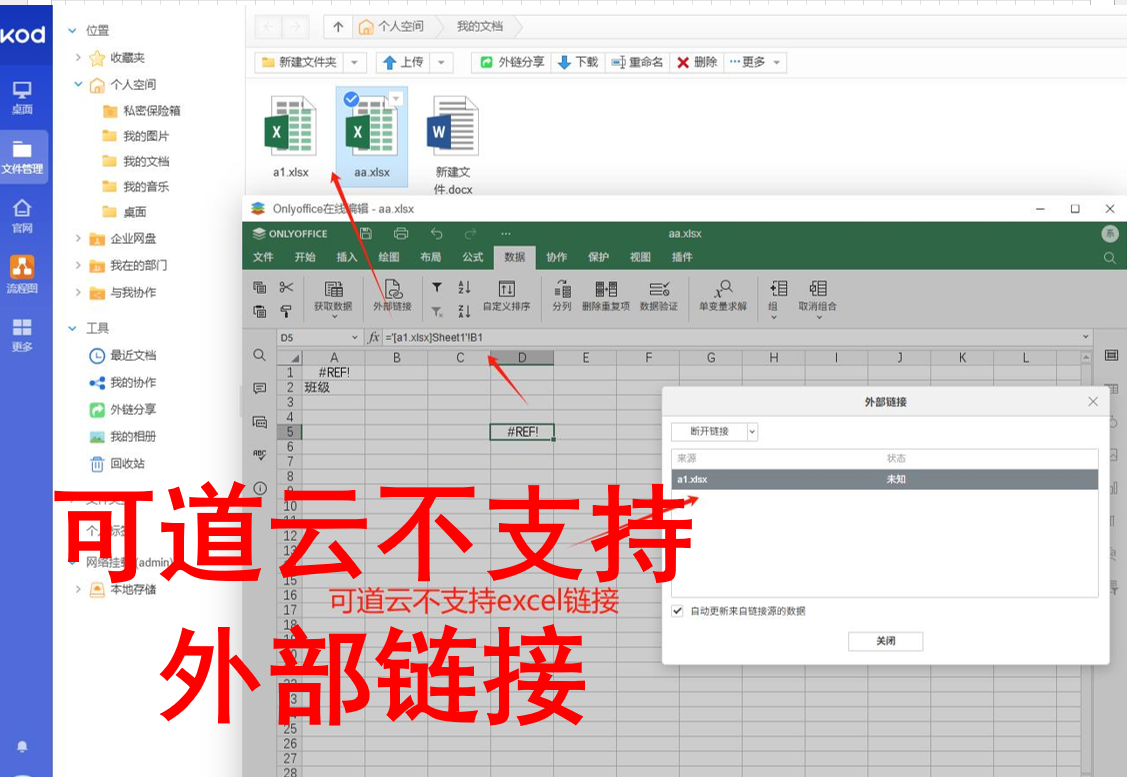The width and height of the screenshot is (1127, 777).
Task: Click the 获取数据 ribbon icon
Action: (334, 296)
